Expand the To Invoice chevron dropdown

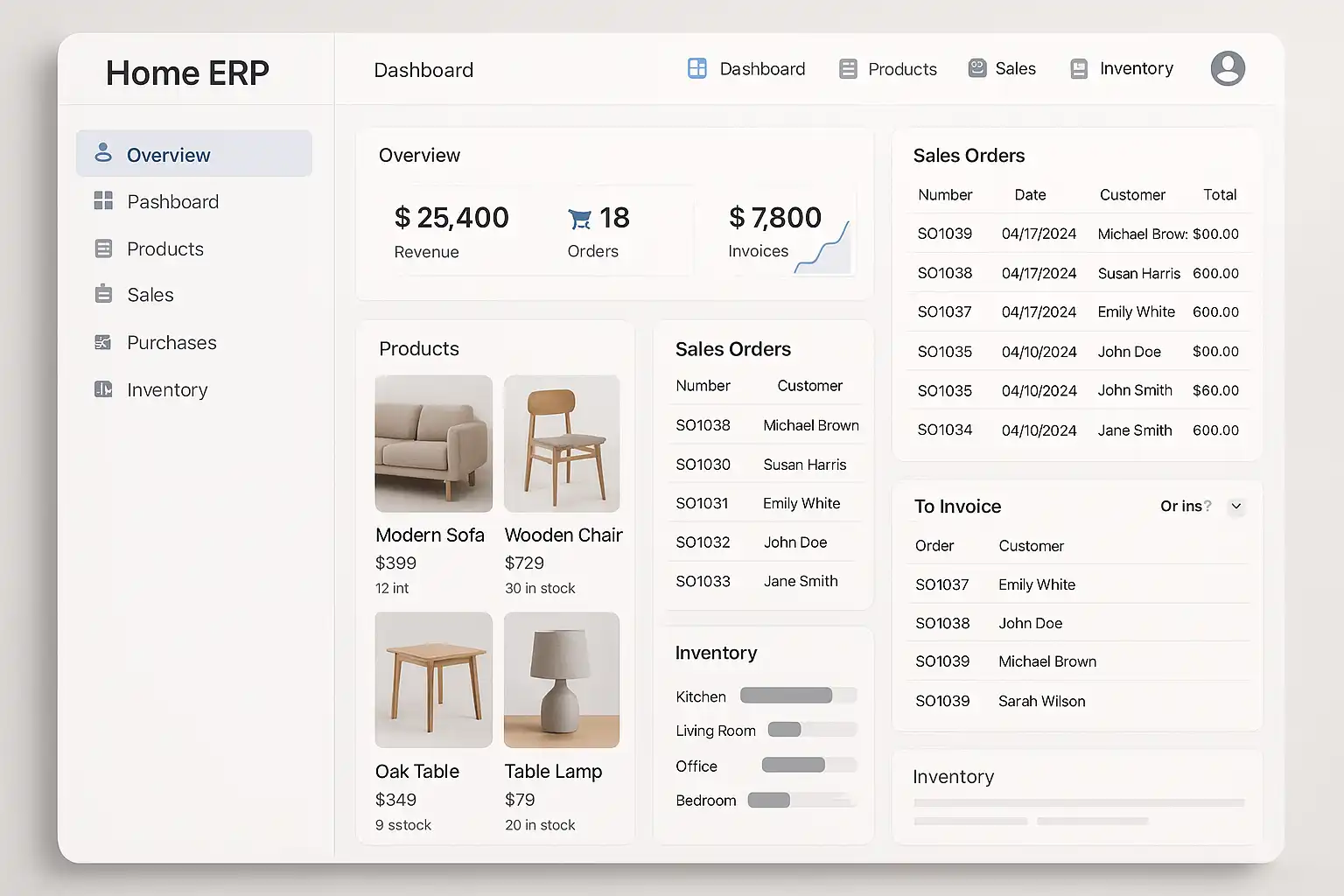tap(1236, 506)
